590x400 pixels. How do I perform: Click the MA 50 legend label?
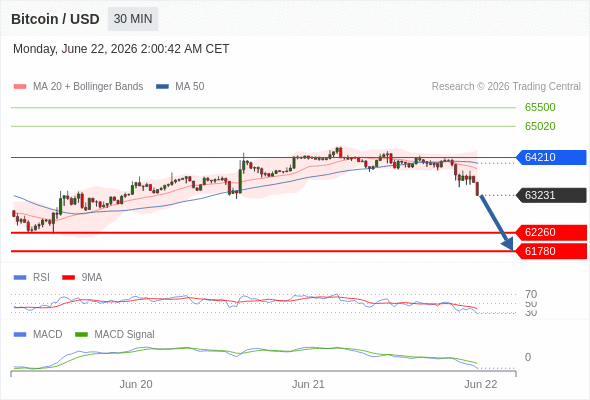[190, 87]
